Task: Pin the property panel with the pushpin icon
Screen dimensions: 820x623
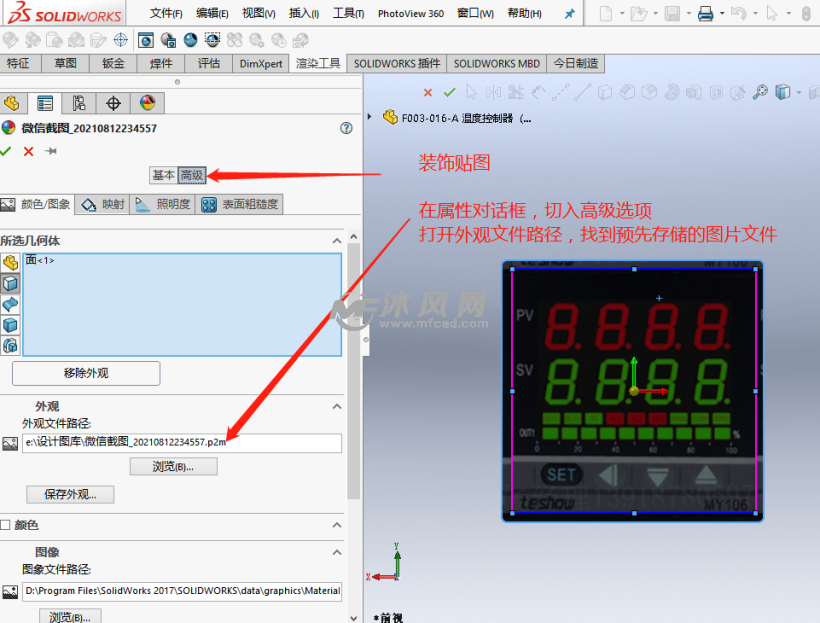Action: pyautogui.click(x=51, y=151)
